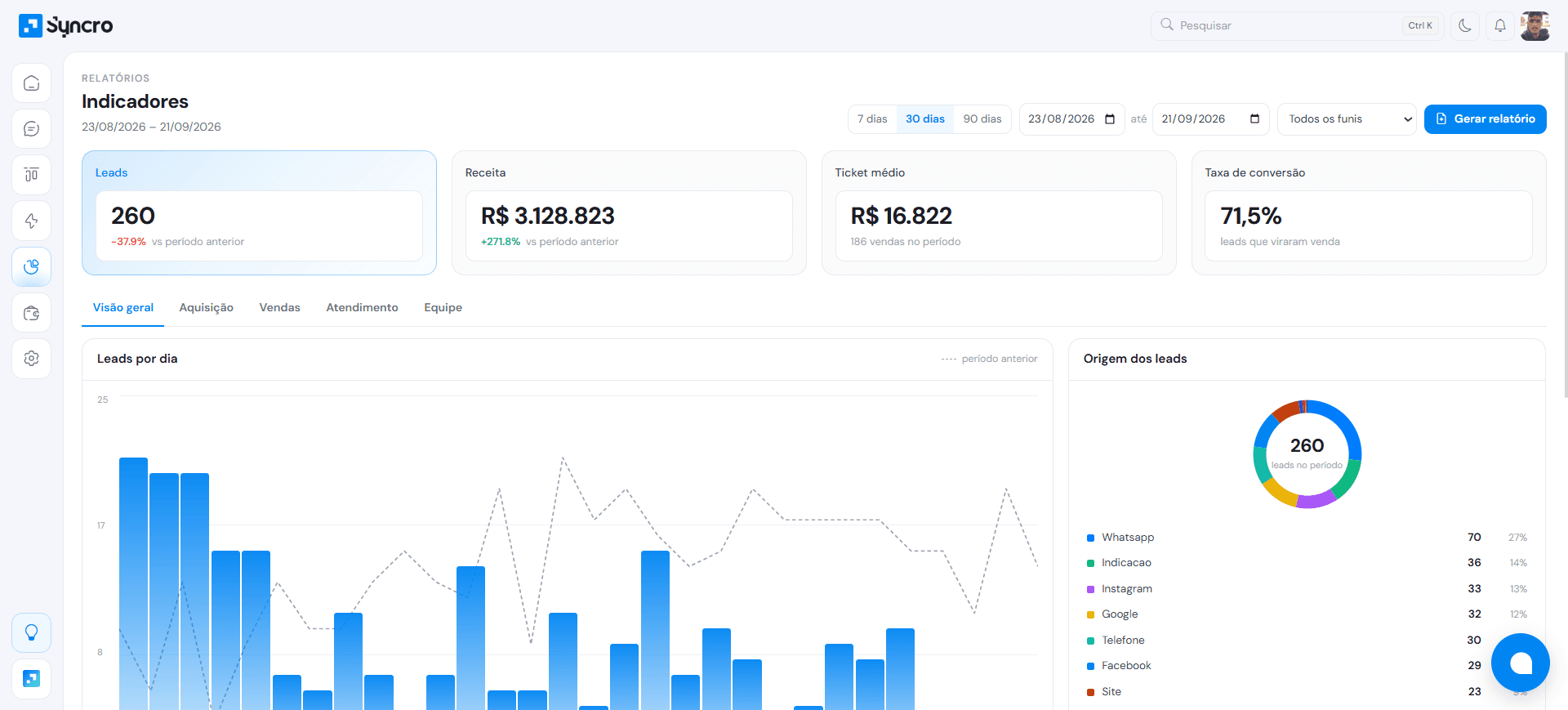
Task: Click the Indicadores page heading
Action: tap(135, 101)
